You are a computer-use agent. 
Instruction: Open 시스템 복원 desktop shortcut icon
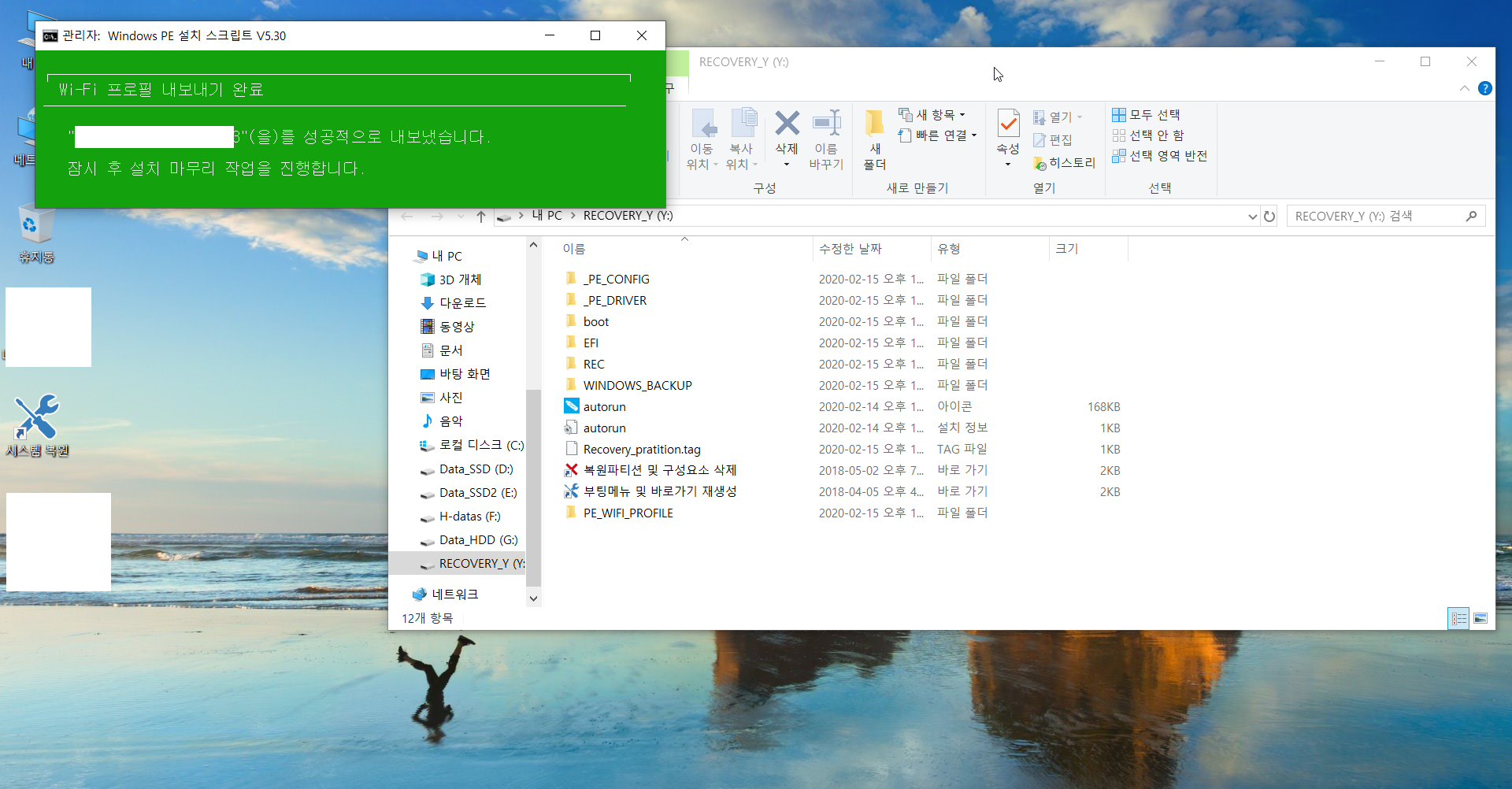pyautogui.click(x=37, y=425)
